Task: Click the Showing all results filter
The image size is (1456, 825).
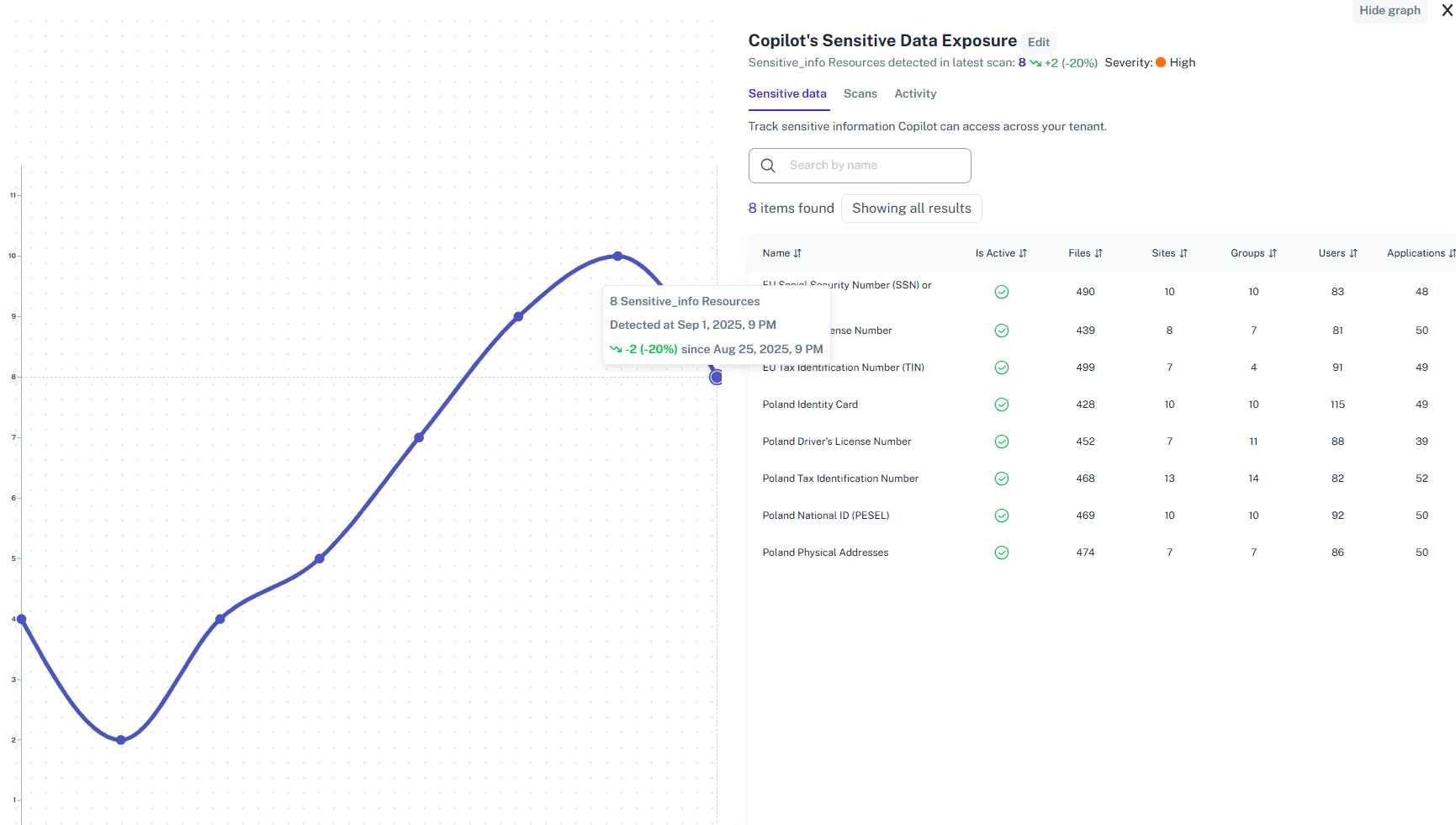Action: click(911, 209)
